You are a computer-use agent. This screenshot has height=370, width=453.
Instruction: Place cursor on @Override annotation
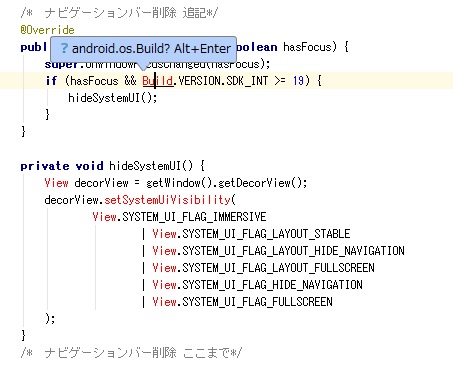click(x=47, y=30)
